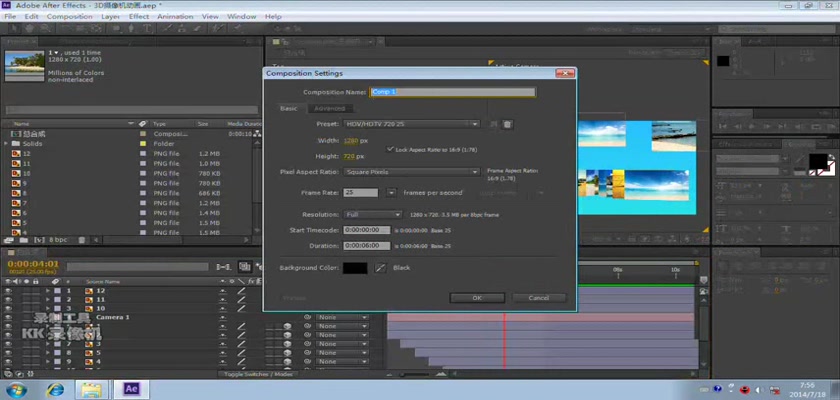Click the Composition Name input field
This screenshot has height=400, width=840.
(453, 92)
